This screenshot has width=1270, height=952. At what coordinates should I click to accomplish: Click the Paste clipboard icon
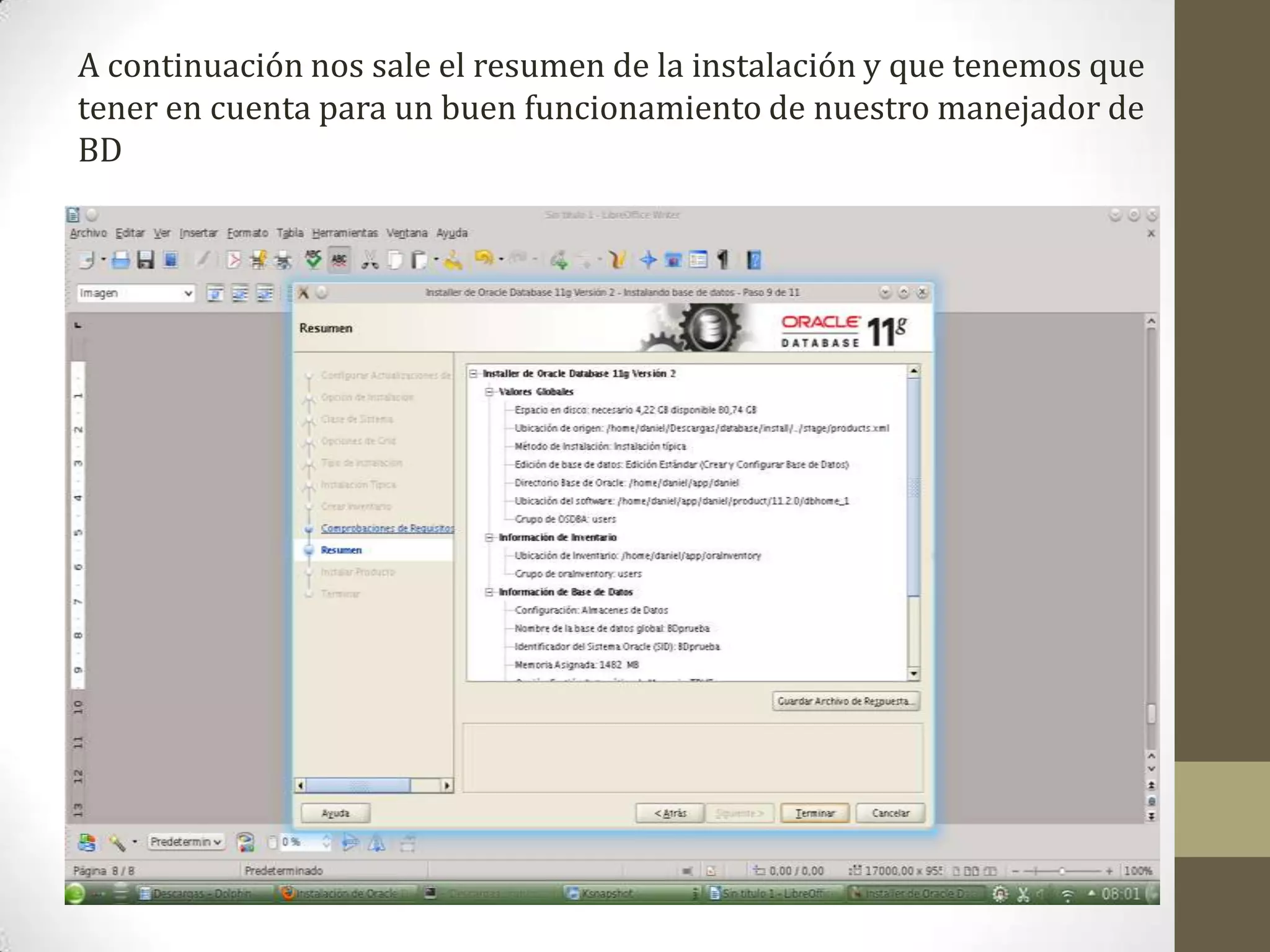420,260
